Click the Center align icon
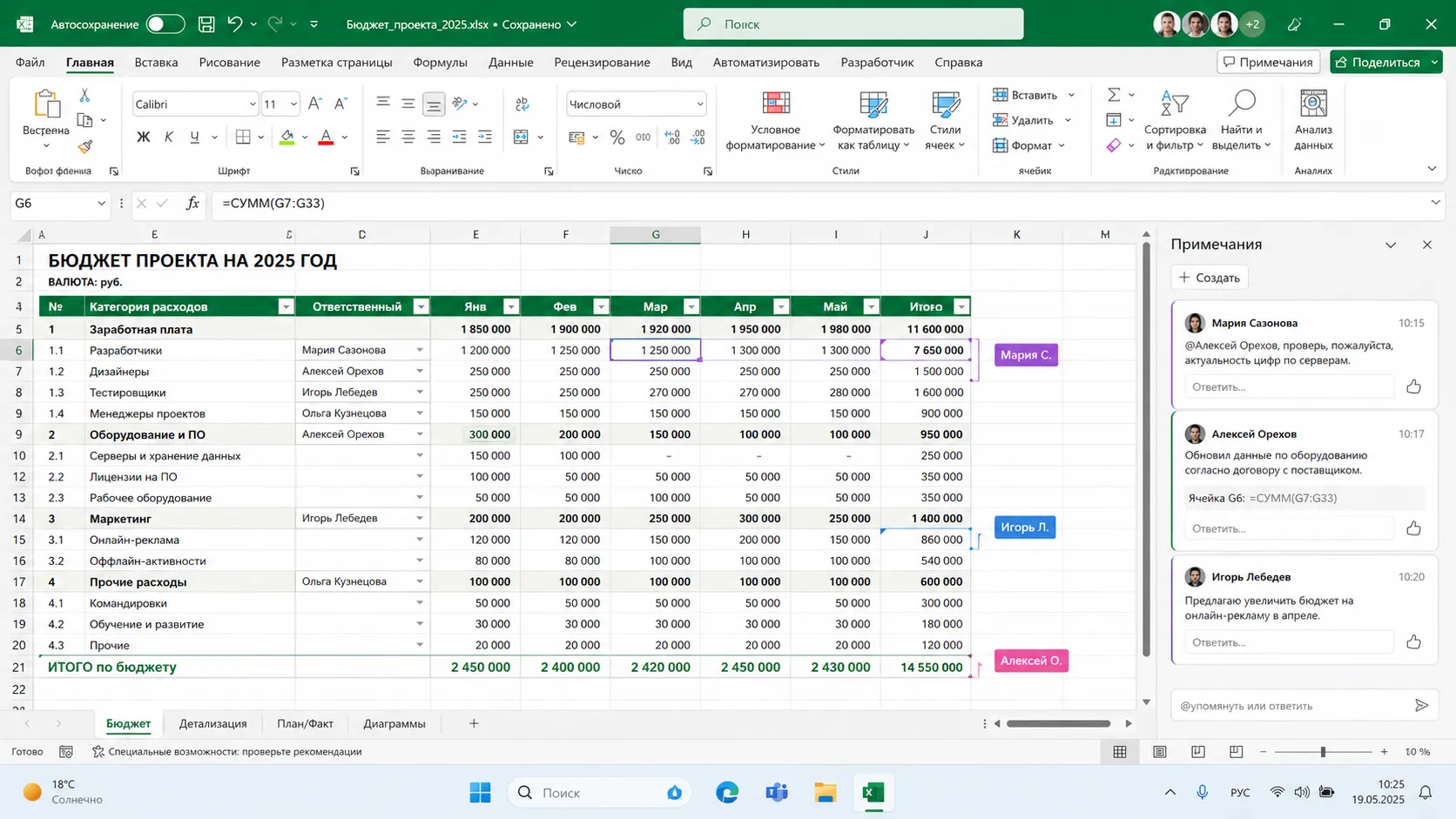This screenshot has height=819, width=1456. pyautogui.click(x=408, y=137)
